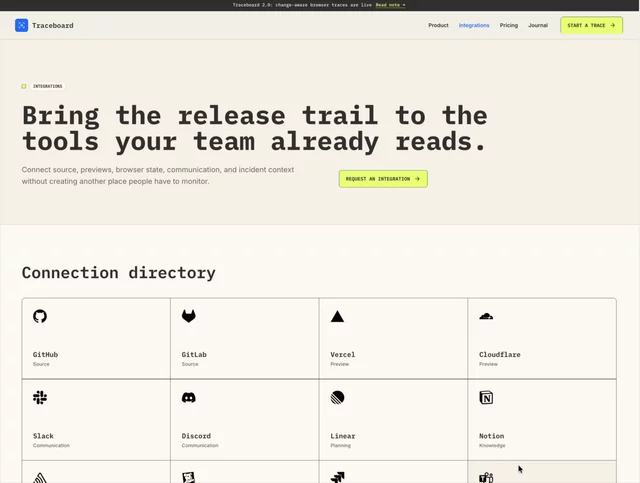The height and width of the screenshot is (483, 640).
Task: Click the 'Bring the release trail' headline
Action: [x=255, y=128]
